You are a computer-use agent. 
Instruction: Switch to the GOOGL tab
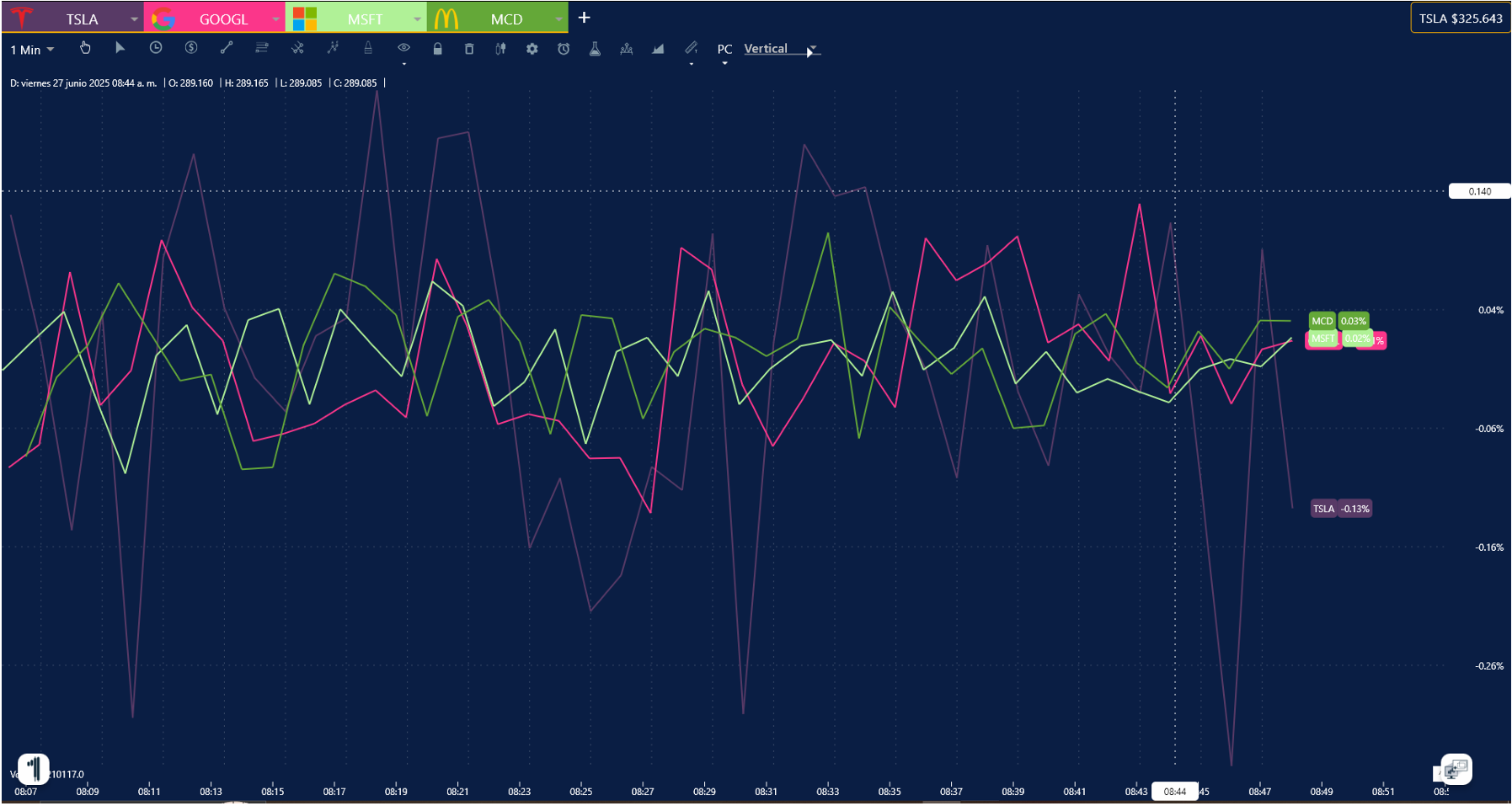coord(223,19)
